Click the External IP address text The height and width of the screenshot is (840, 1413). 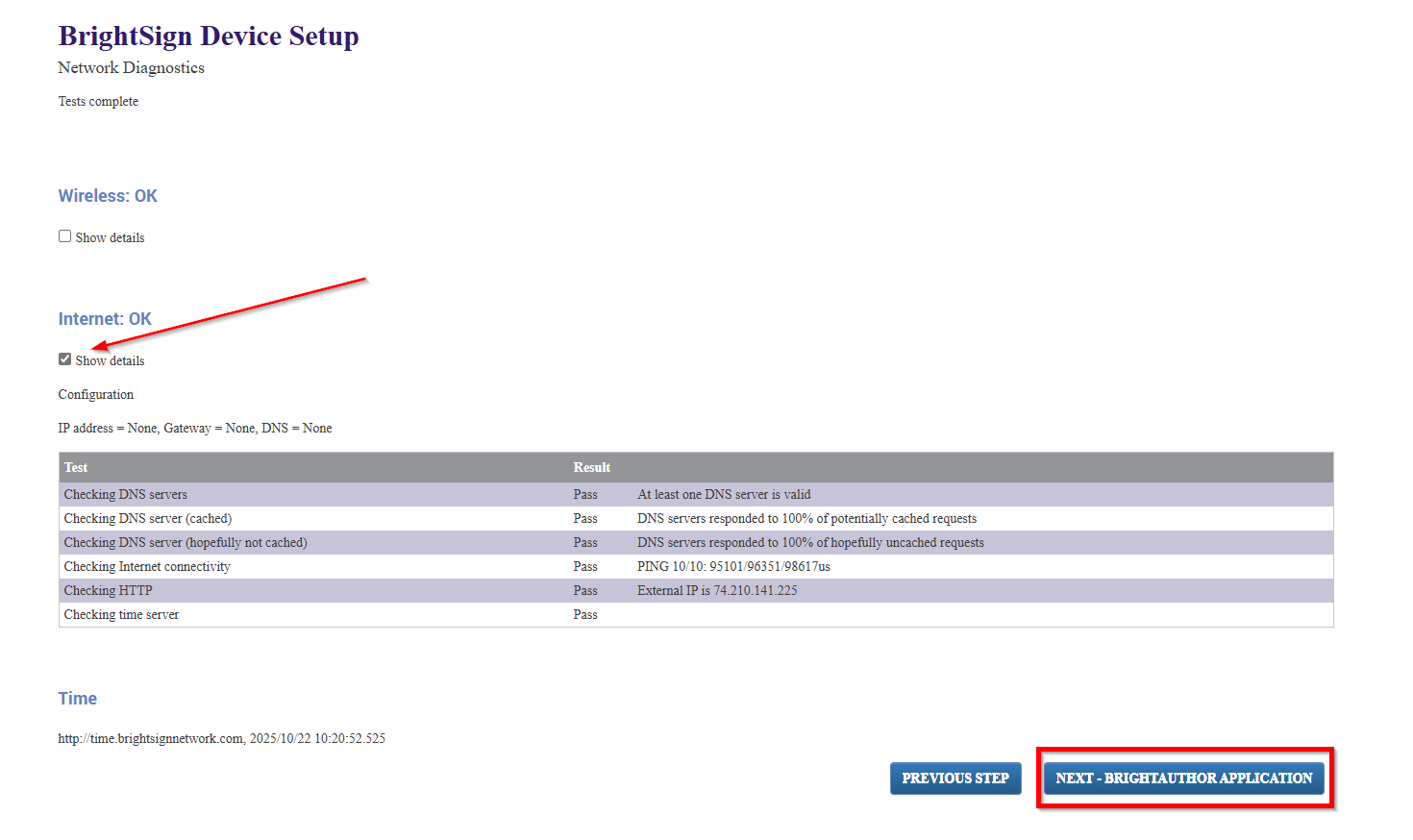pyautogui.click(x=717, y=591)
